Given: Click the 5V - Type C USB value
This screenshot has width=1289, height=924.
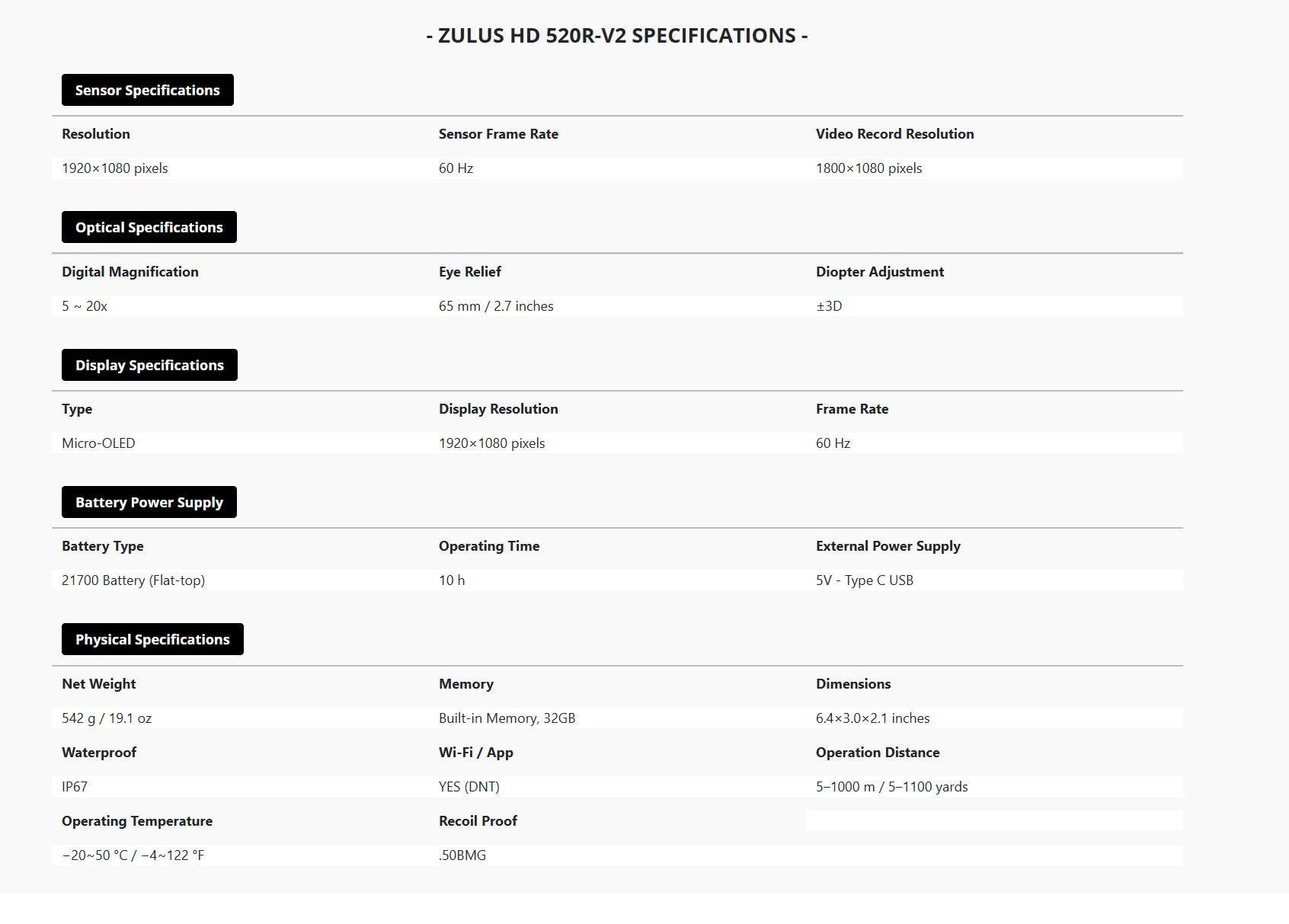Looking at the screenshot, I should [864, 580].
